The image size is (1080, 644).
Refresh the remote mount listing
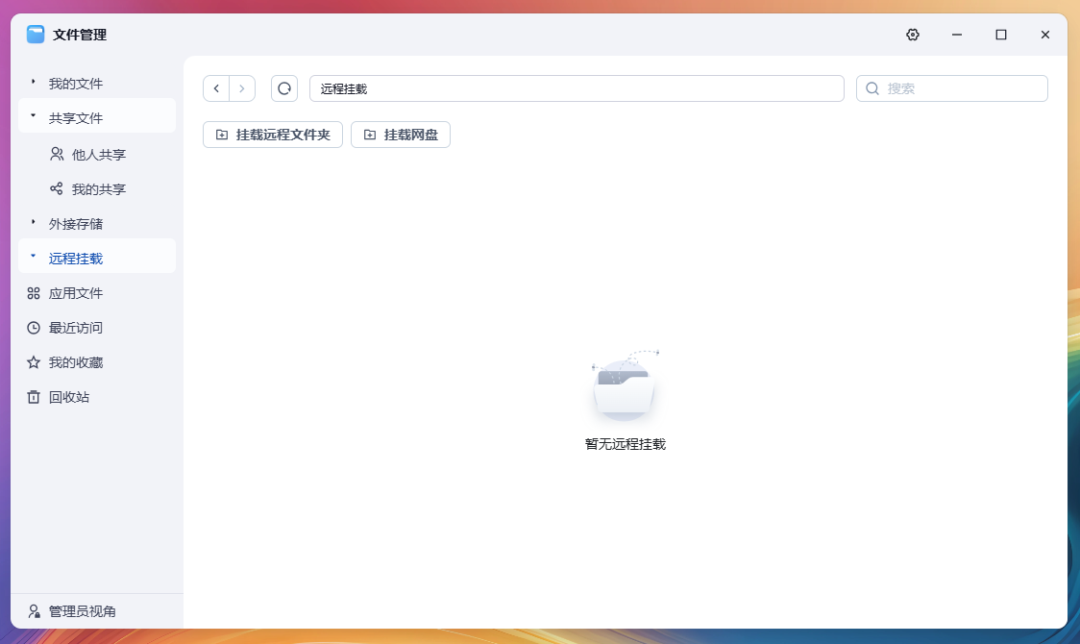point(284,88)
